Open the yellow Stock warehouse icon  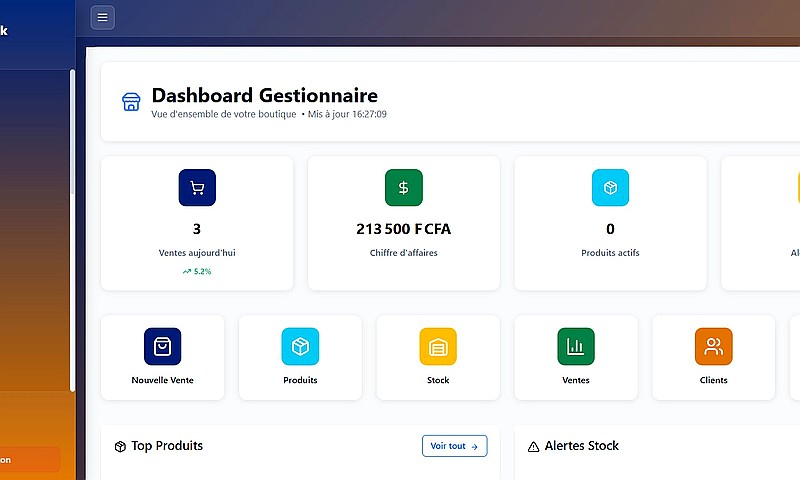click(x=438, y=346)
